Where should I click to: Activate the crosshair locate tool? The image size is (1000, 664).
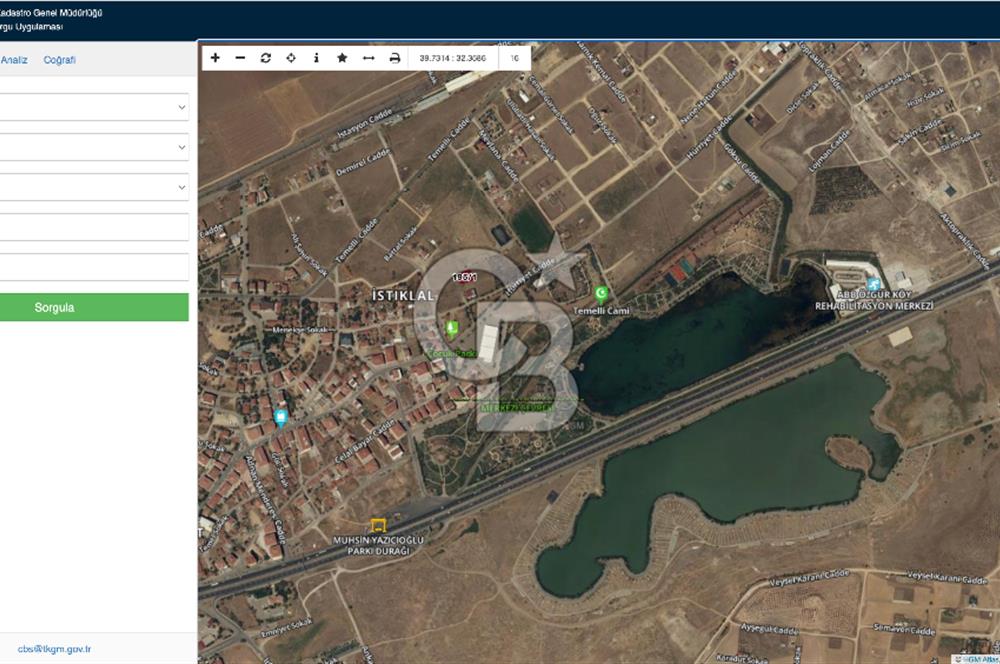pos(291,58)
